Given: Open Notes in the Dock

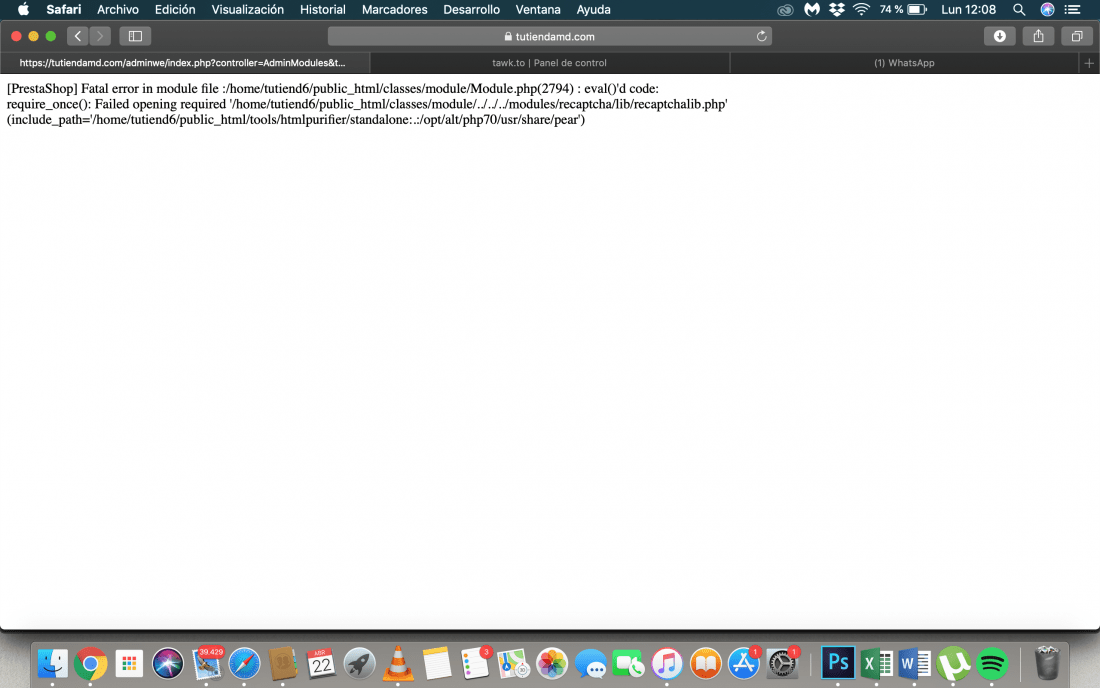Looking at the screenshot, I should point(436,663).
